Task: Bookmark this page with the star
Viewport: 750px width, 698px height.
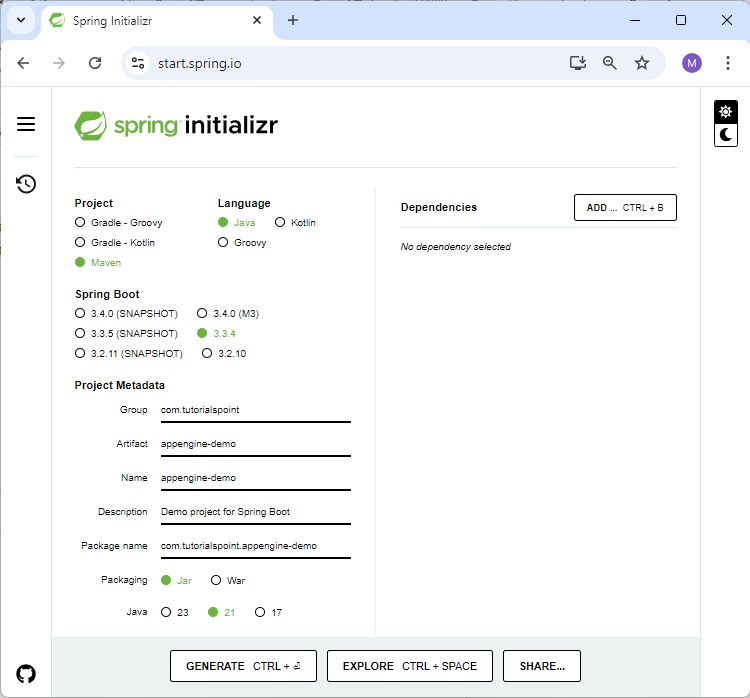Action: tap(641, 63)
